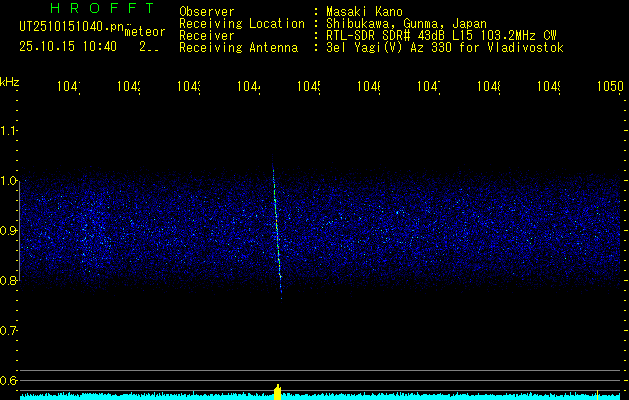Click the 1.1 frequency tick label
This screenshot has height=400, width=629.
point(9,131)
